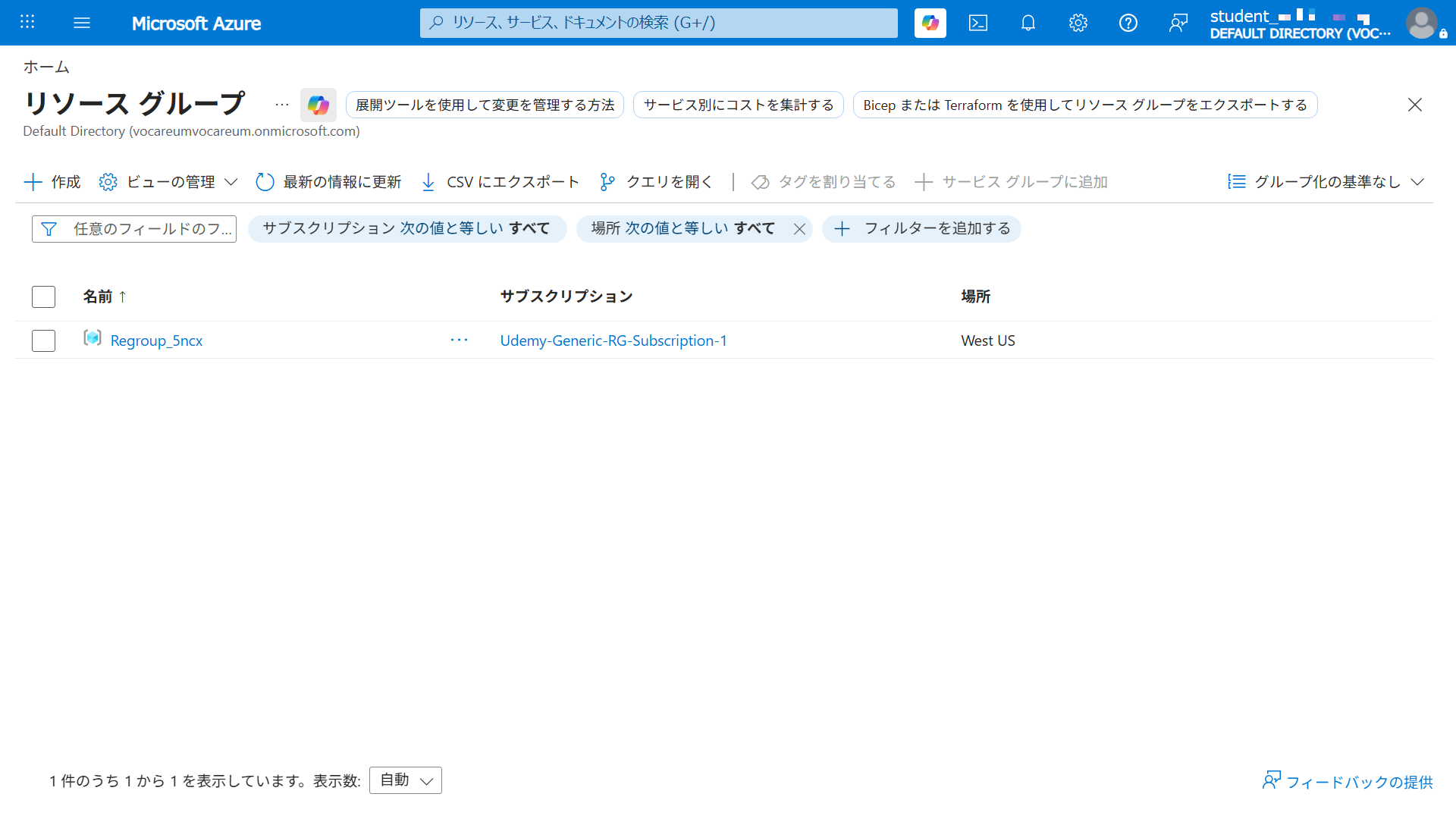
Task: Click the サブスクリプション column header
Action: [566, 297]
